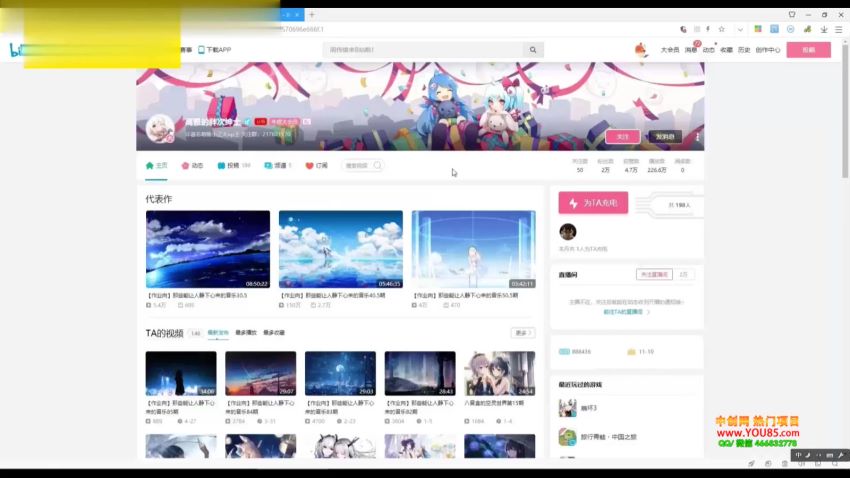Viewport: 850px width, 478px height.
Task: Click the colorful grid extension icon
Action: 758,29
